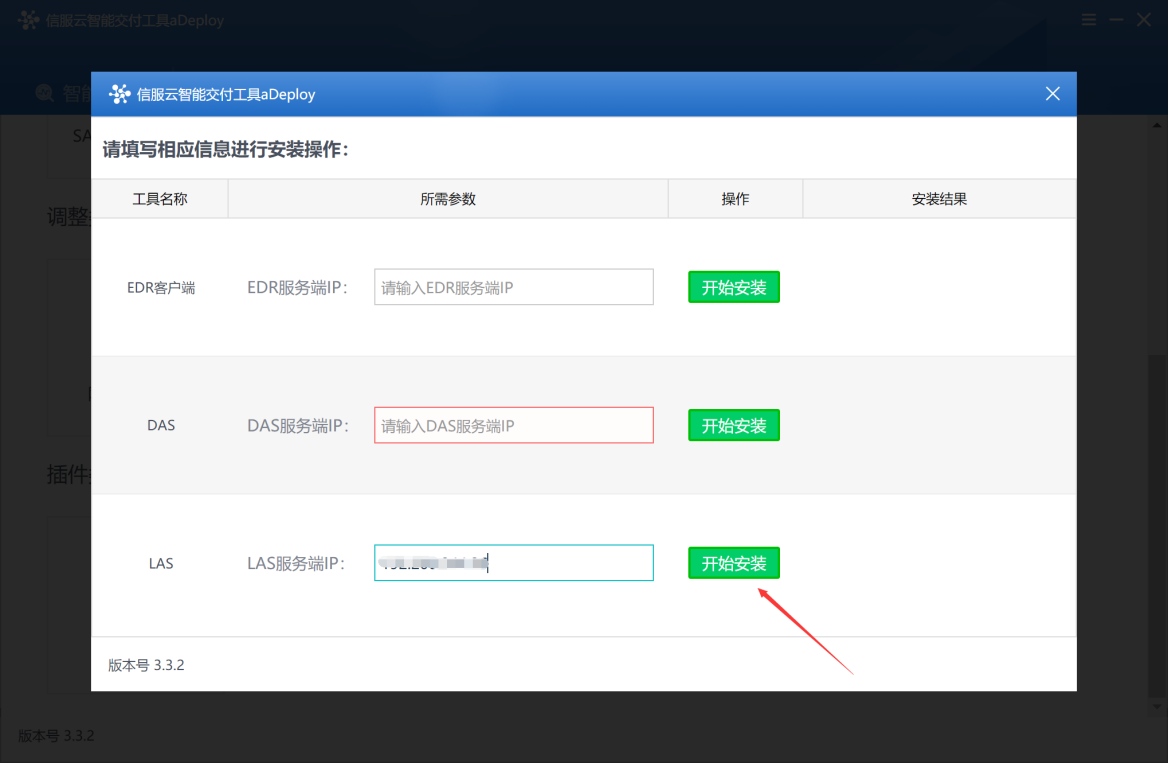Close the main aDeploy window
Screen dimensions: 1168x763
[x=1143, y=20]
